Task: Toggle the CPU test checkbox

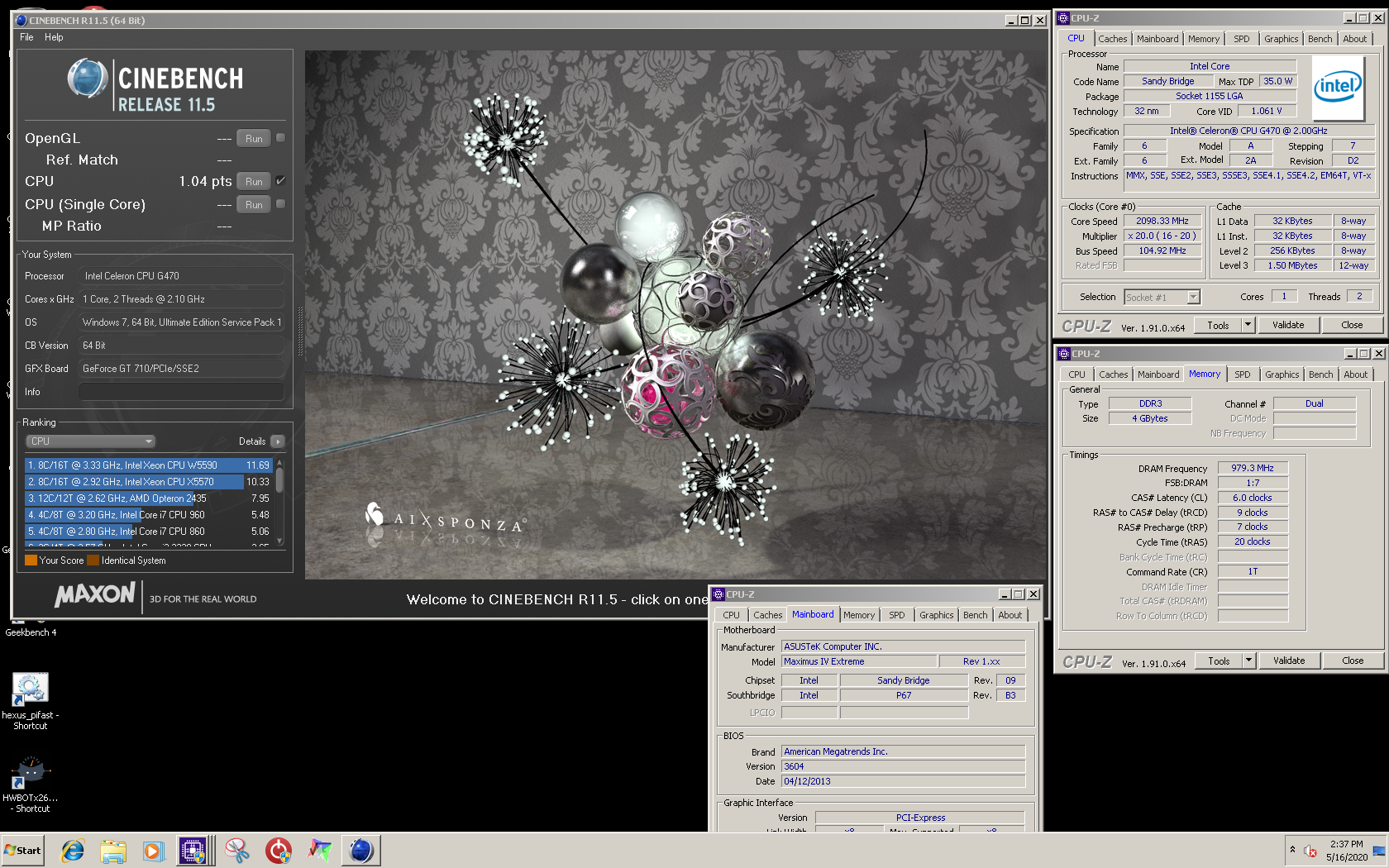Action: (280, 180)
